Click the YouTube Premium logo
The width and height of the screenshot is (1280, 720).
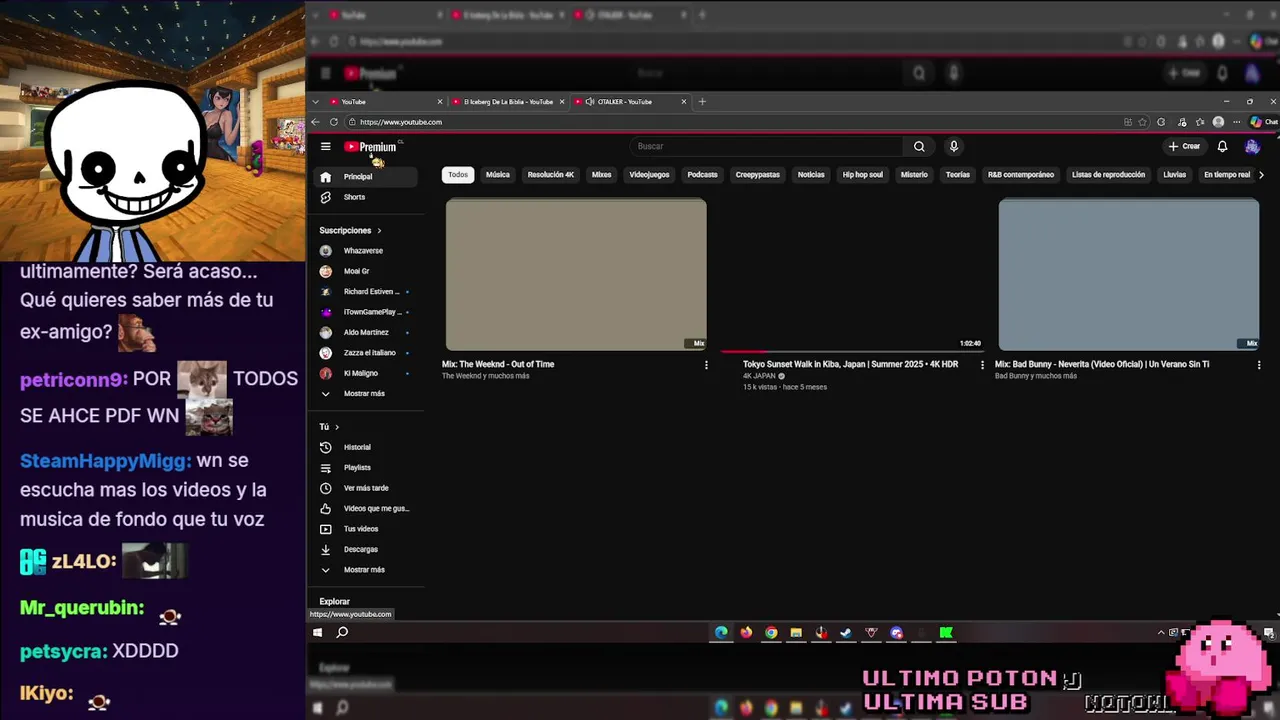pyautogui.click(x=371, y=147)
